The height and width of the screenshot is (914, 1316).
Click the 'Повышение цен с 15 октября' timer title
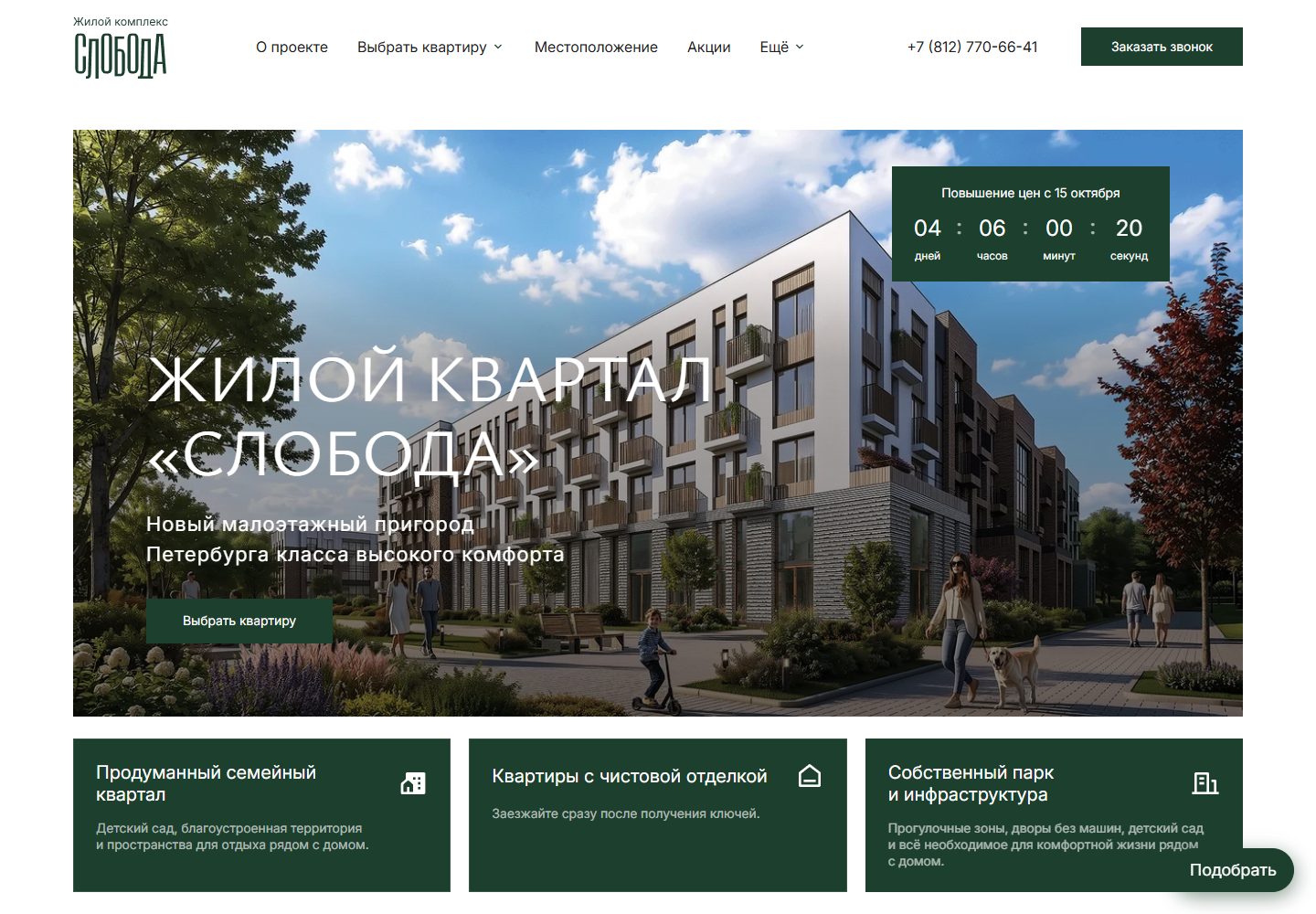(x=1031, y=193)
